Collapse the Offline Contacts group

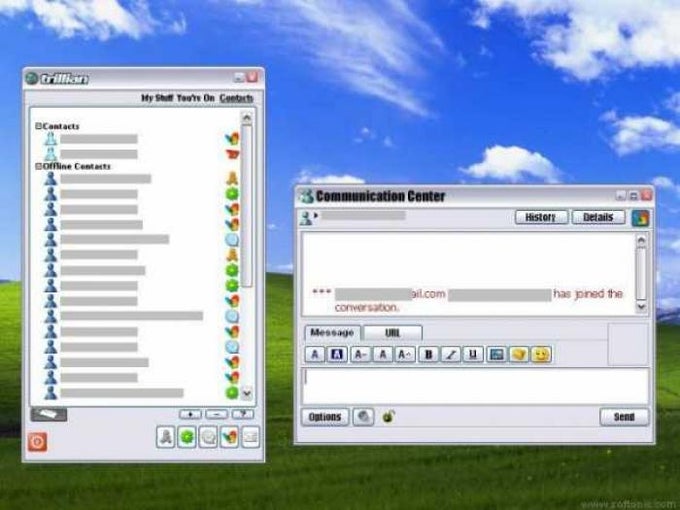coord(38,166)
